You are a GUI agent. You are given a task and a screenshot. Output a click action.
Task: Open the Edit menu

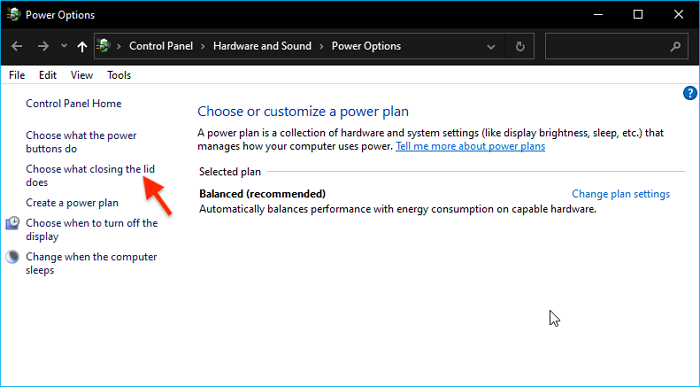48,75
